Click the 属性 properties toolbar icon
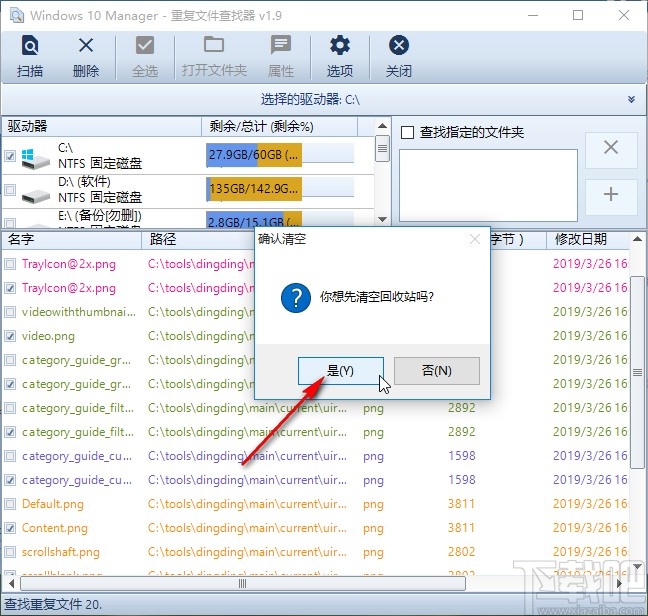648x616 pixels. point(281,45)
